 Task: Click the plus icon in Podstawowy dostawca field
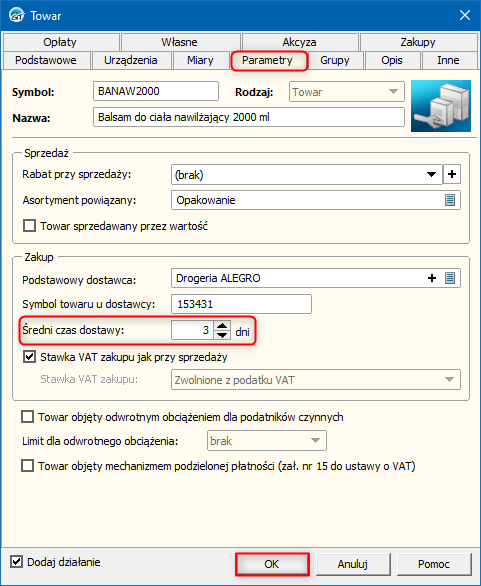(x=432, y=278)
